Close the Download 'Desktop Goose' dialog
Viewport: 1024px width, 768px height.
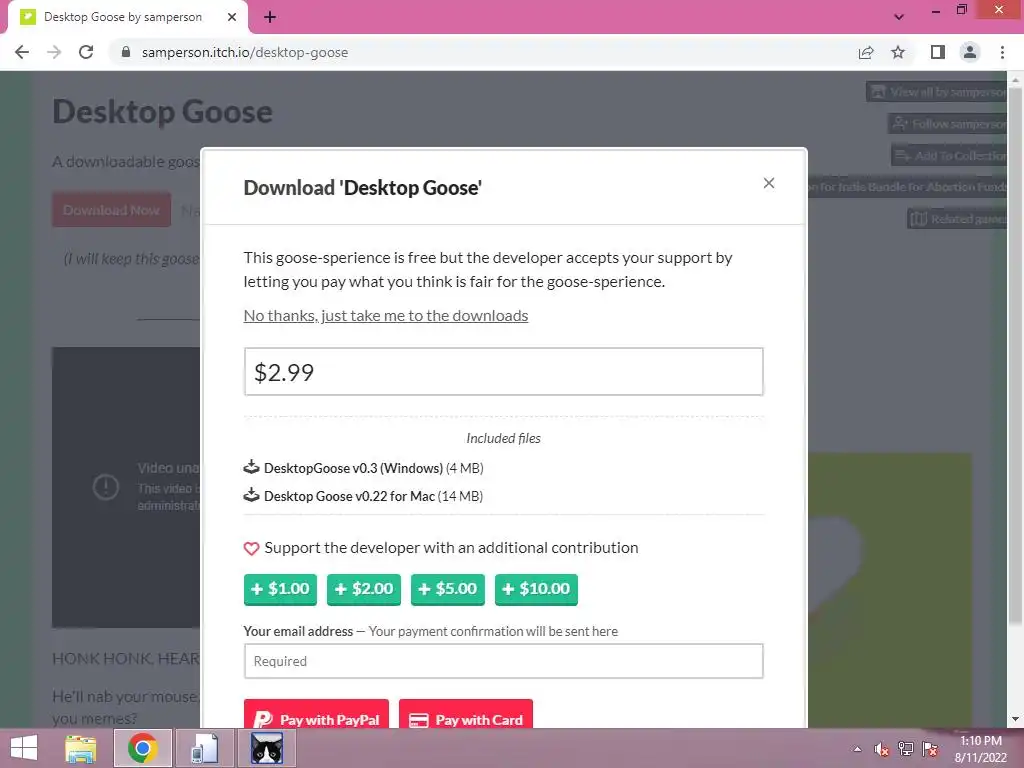click(x=769, y=183)
